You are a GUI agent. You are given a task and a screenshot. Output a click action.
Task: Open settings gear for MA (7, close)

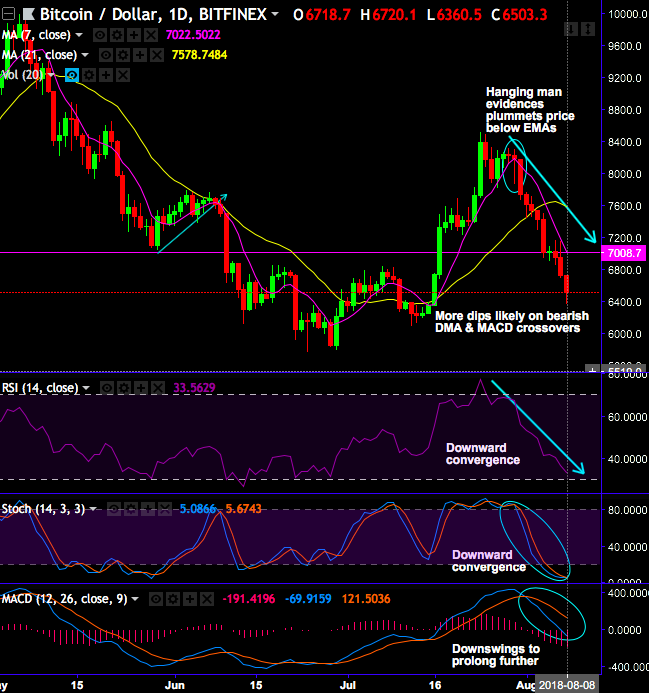pos(117,35)
